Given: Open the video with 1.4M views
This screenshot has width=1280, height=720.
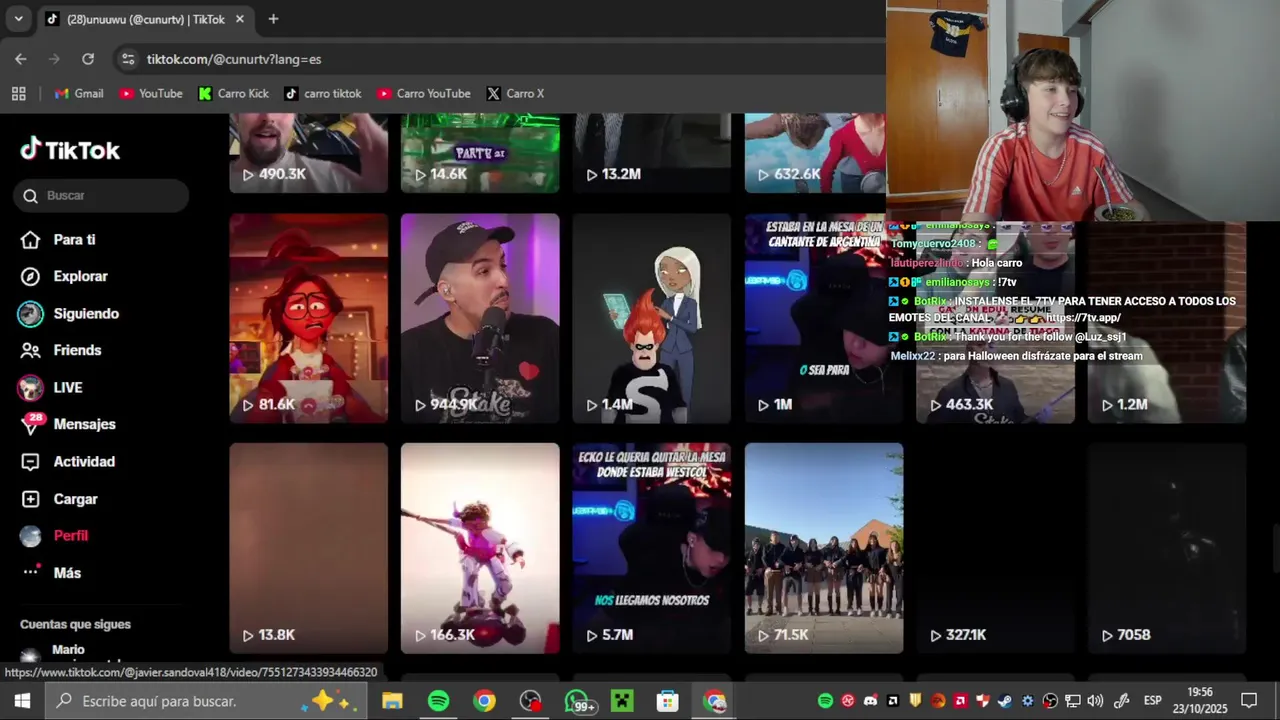Looking at the screenshot, I should pos(652,318).
